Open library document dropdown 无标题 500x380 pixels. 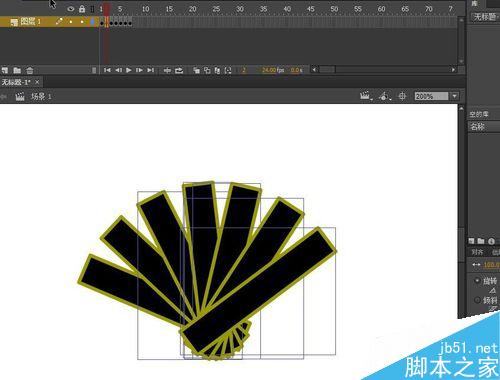coord(485,17)
